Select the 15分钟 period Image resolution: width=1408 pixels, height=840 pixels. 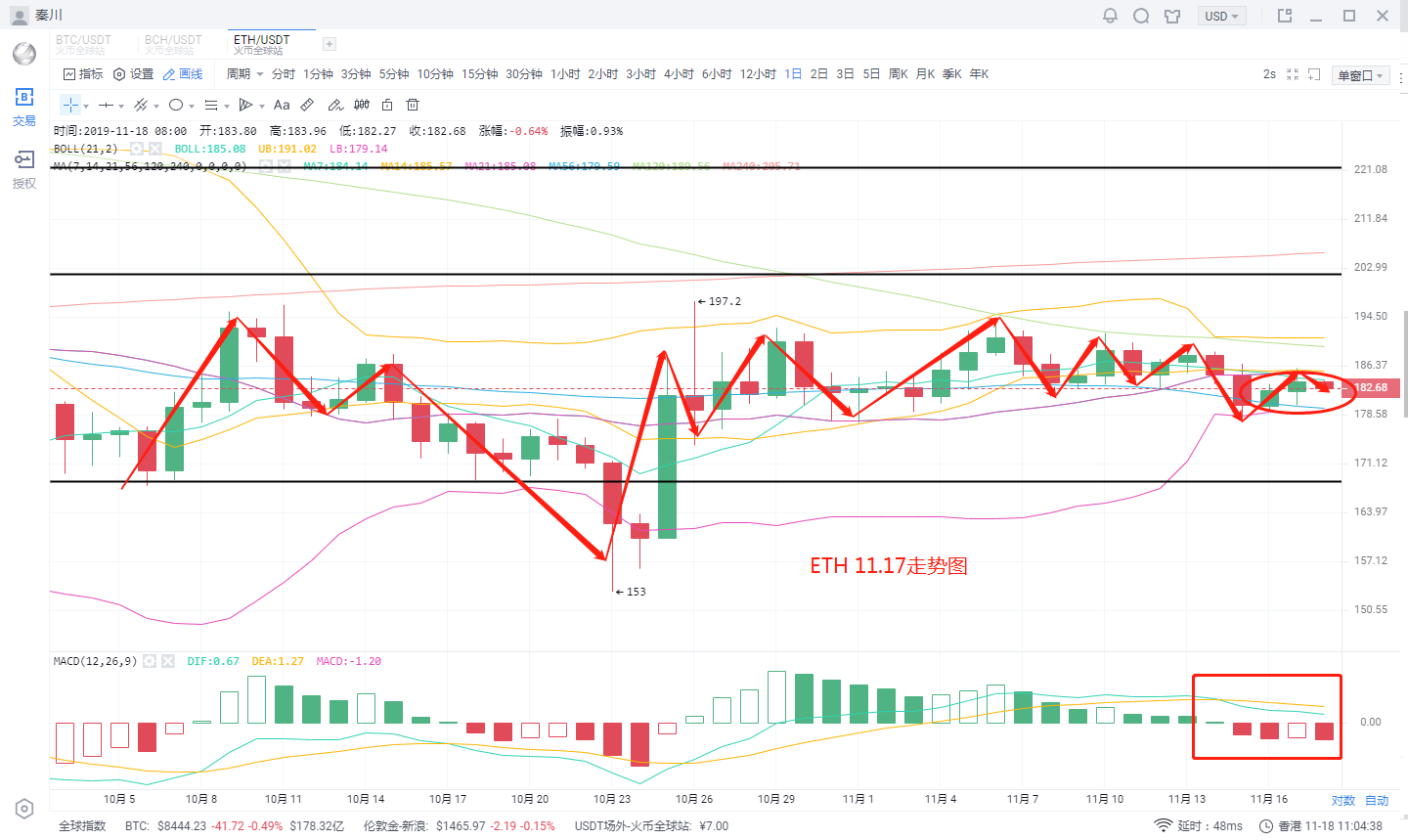pos(479,74)
